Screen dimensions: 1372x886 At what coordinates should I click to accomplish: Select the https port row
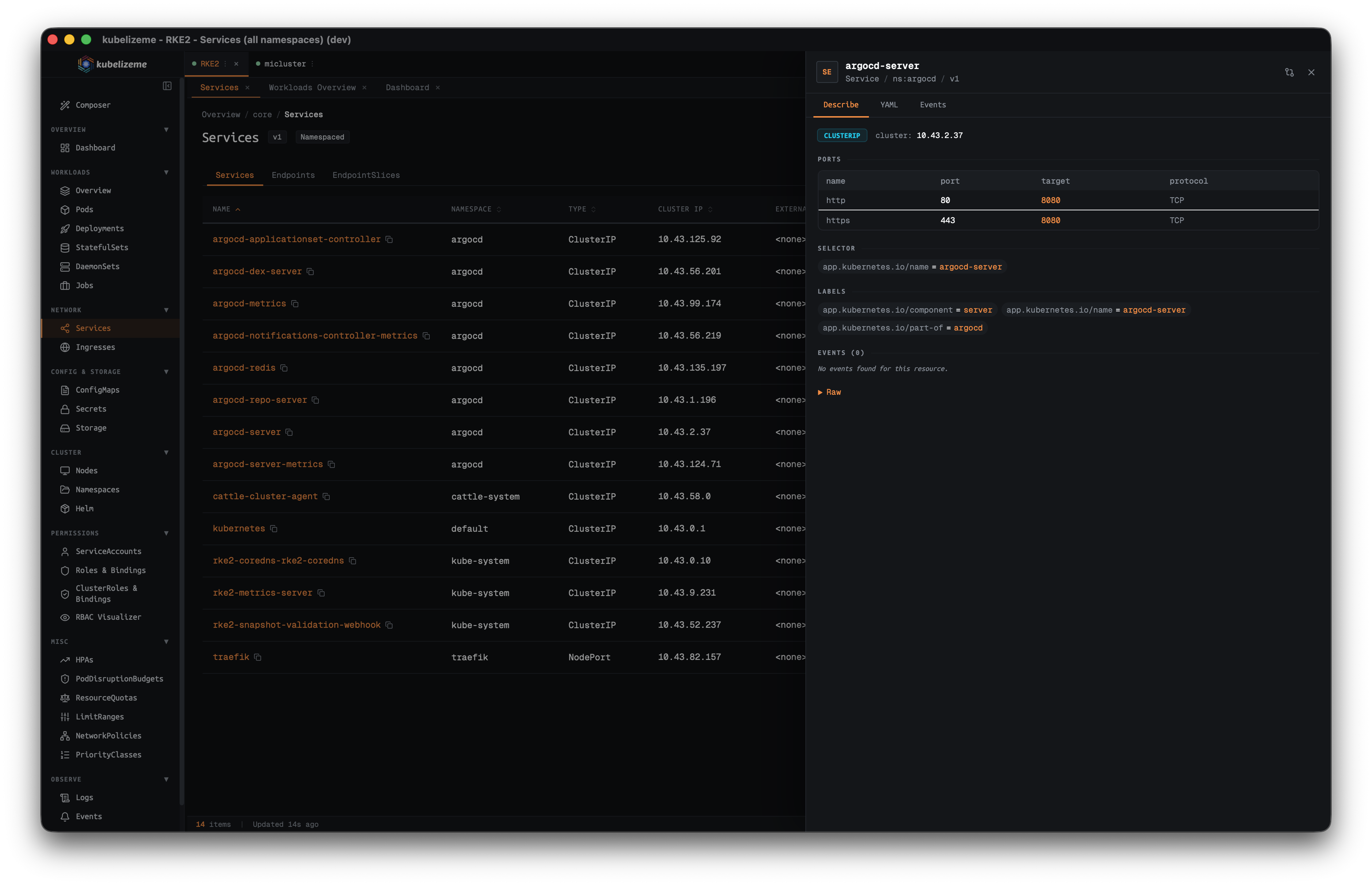coord(1068,220)
